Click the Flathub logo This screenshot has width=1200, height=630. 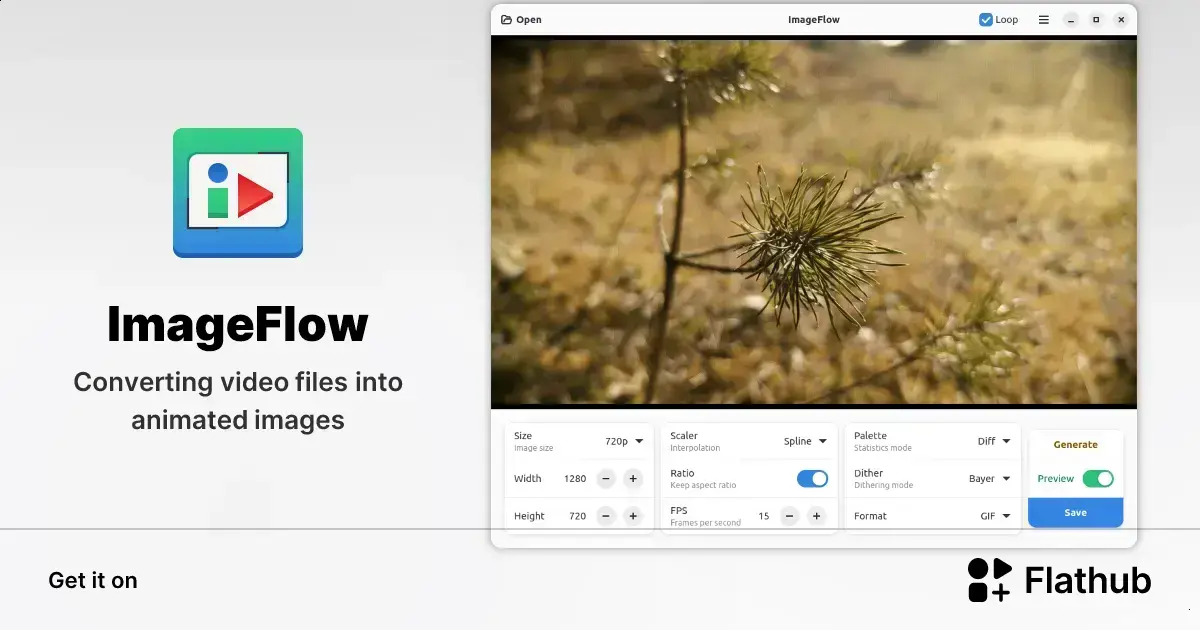click(x=1059, y=580)
